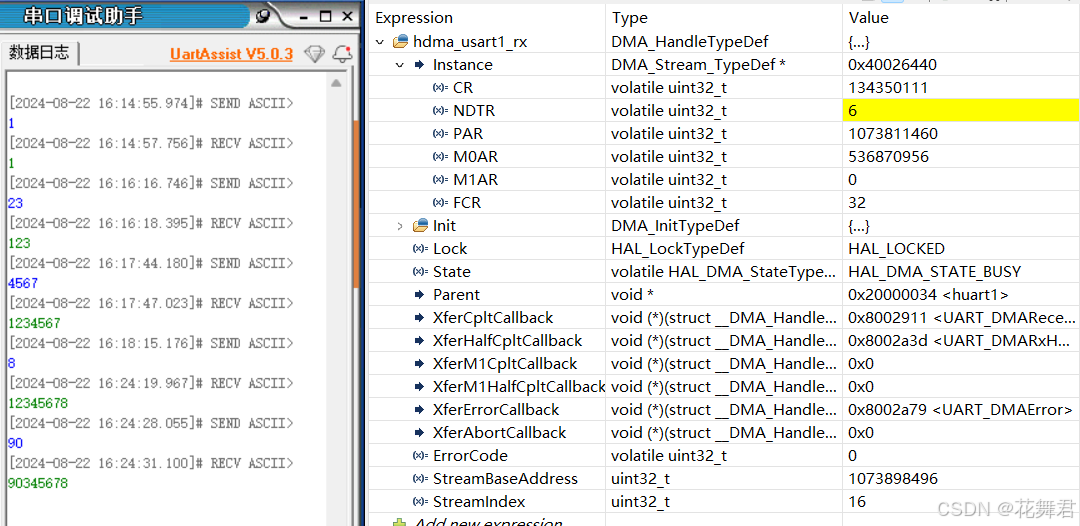The width and height of the screenshot is (1080, 526).
Task: Select the ErrorCode value 0
Action: tap(853, 456)
